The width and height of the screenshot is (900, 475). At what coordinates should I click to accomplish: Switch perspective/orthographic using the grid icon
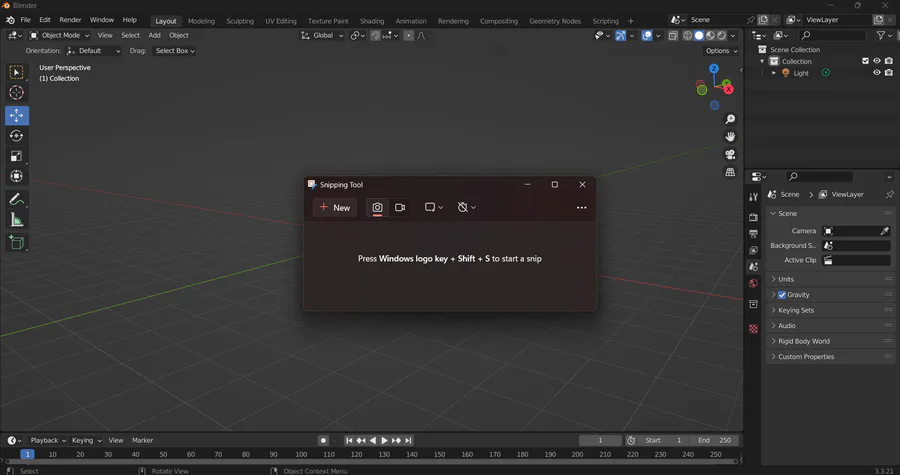click(730, 172)
